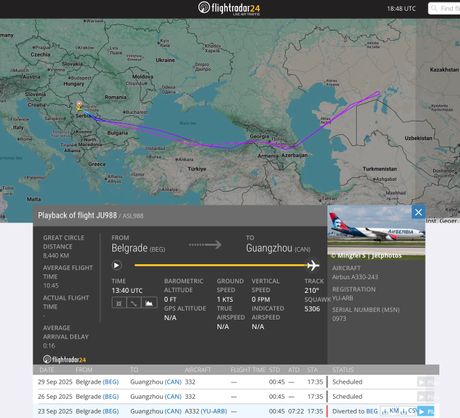This screenshot has width=460, height=418.
Task: Click the first icon below the 13:40 UTC time
Action: pyautogui.click(x=119, y=303)
